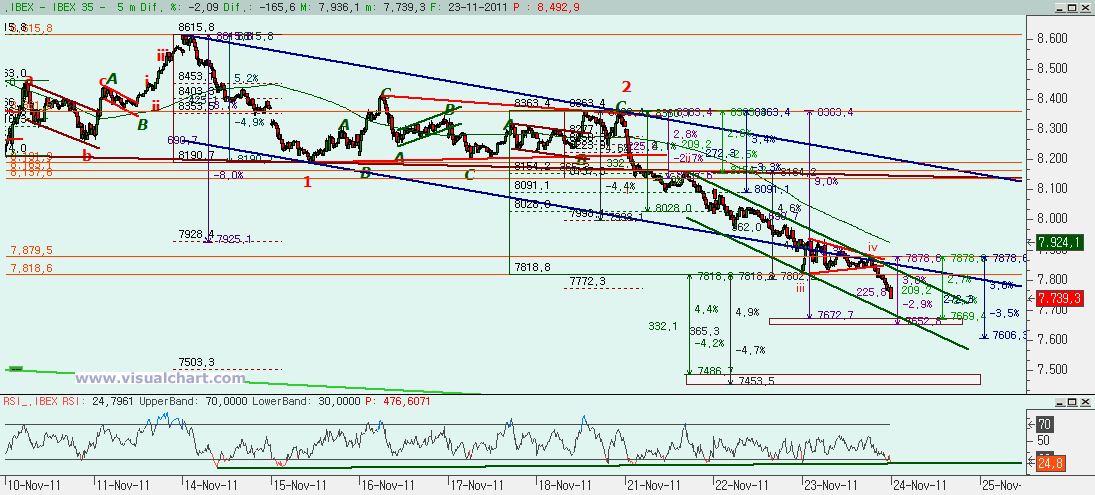
Task: Click the blue 7606,3 projection label
Action: [1008, 337]
